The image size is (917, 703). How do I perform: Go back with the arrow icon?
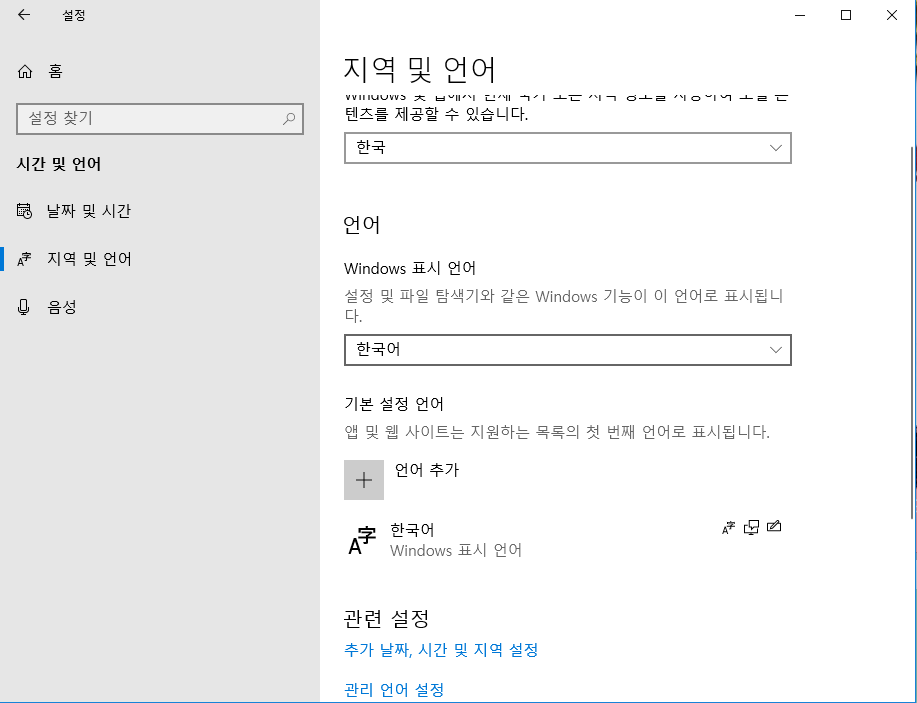click(23, 15)
